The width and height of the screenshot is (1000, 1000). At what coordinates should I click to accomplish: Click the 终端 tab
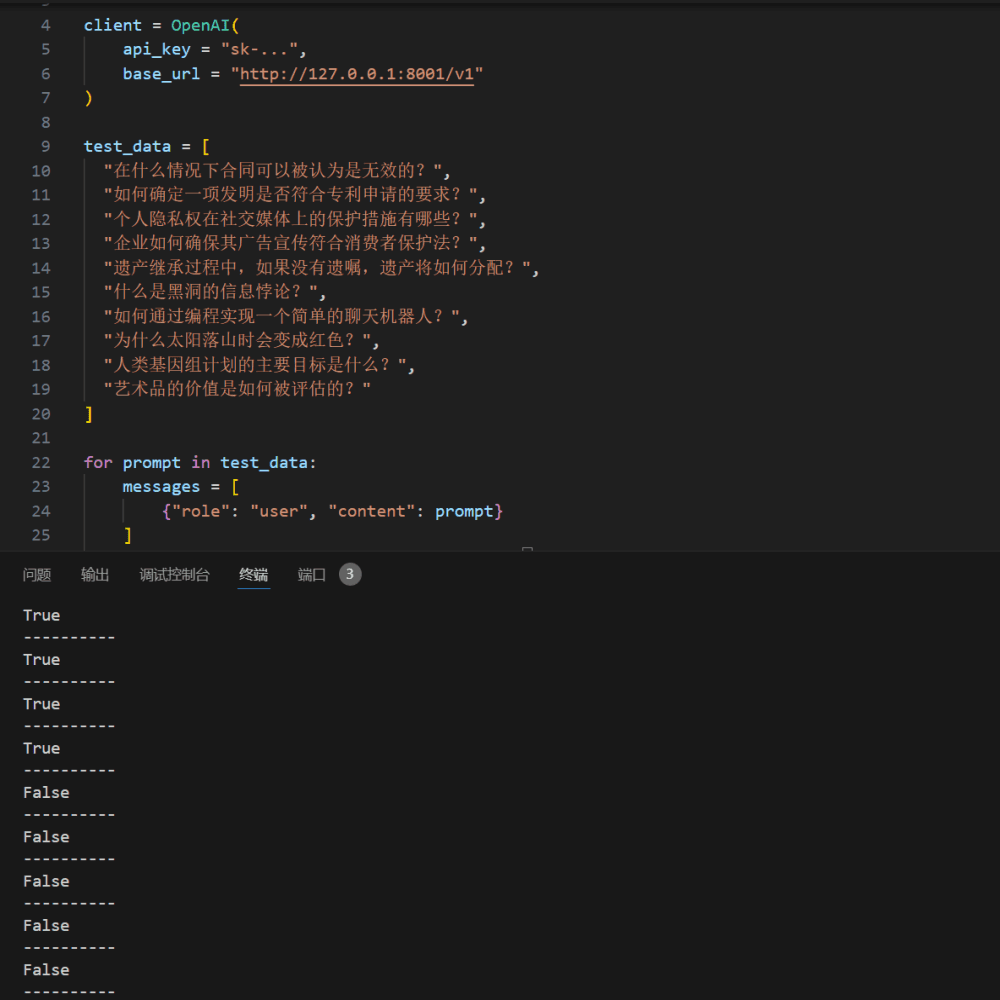coord(253,575)
